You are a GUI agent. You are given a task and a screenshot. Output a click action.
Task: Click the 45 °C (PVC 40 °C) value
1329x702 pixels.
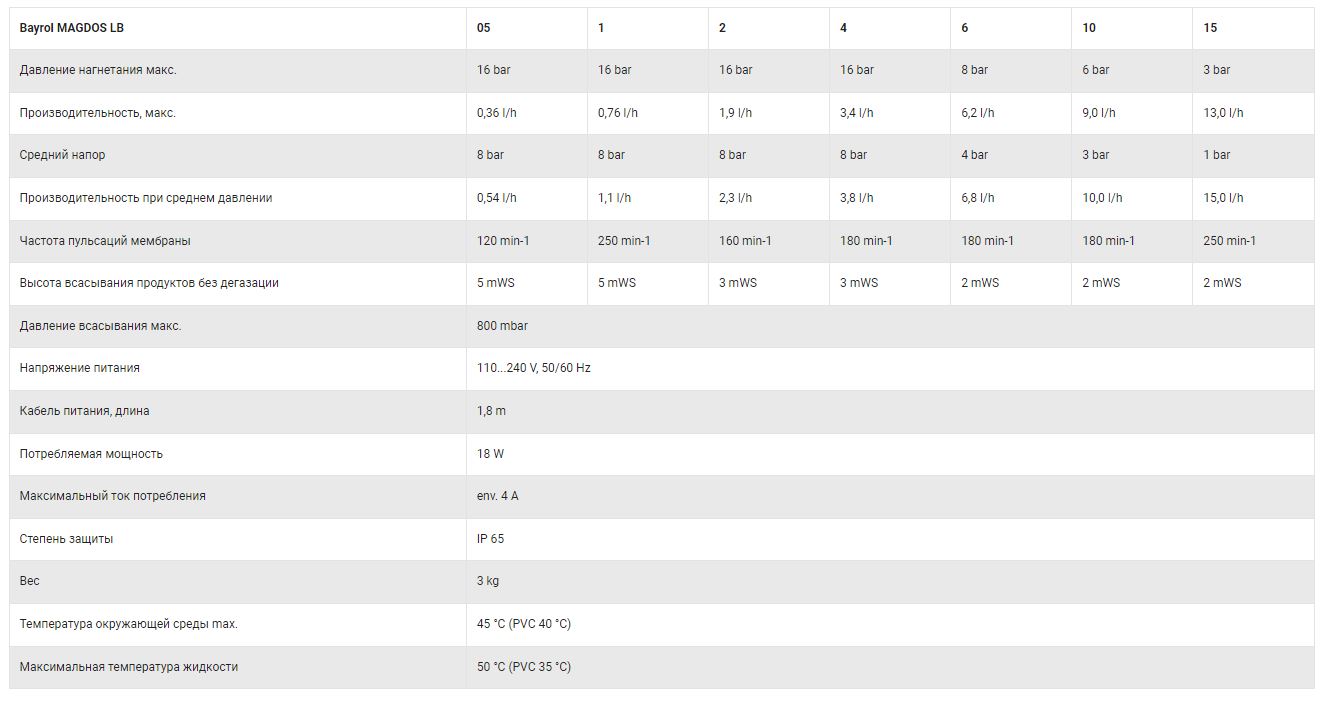(524, 624)
